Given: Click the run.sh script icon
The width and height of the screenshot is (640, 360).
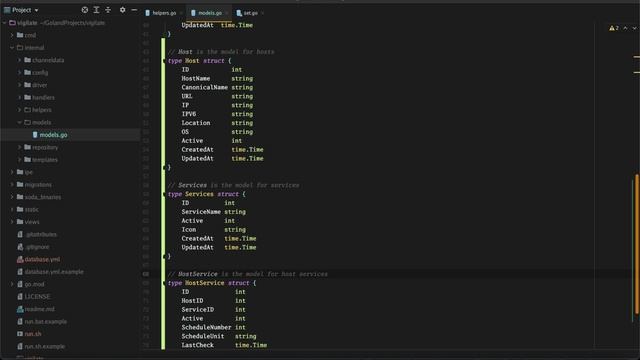Looking at the screenshot, I should pos(20,334).
